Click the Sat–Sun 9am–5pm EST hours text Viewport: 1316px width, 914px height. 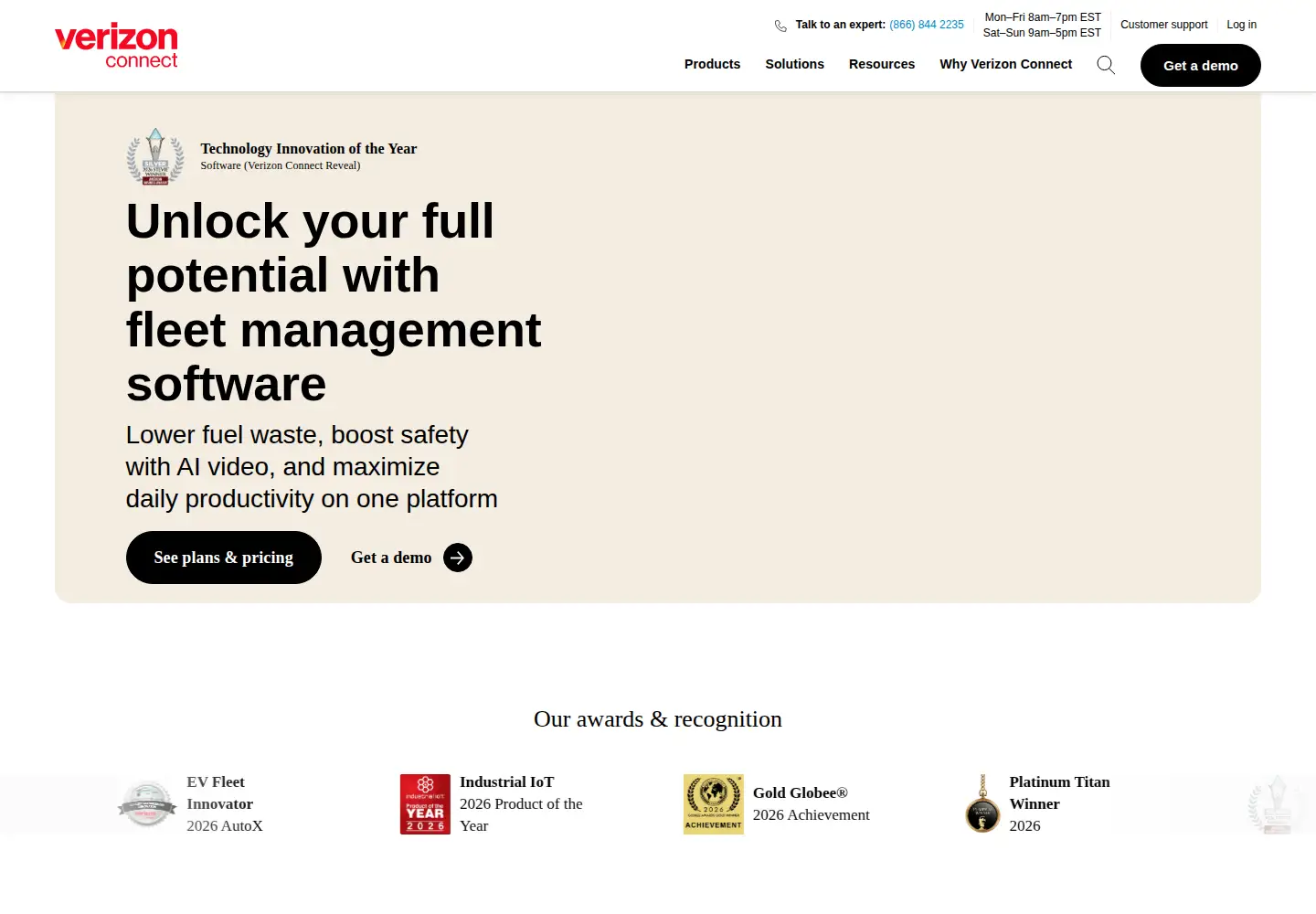point(1042,33)
